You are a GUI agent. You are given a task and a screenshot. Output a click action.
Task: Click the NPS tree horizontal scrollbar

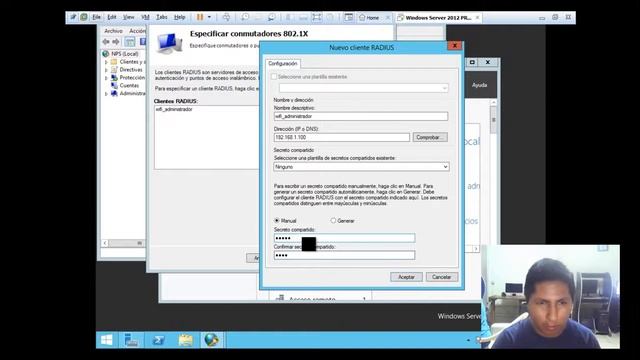(x=127, y=243)
